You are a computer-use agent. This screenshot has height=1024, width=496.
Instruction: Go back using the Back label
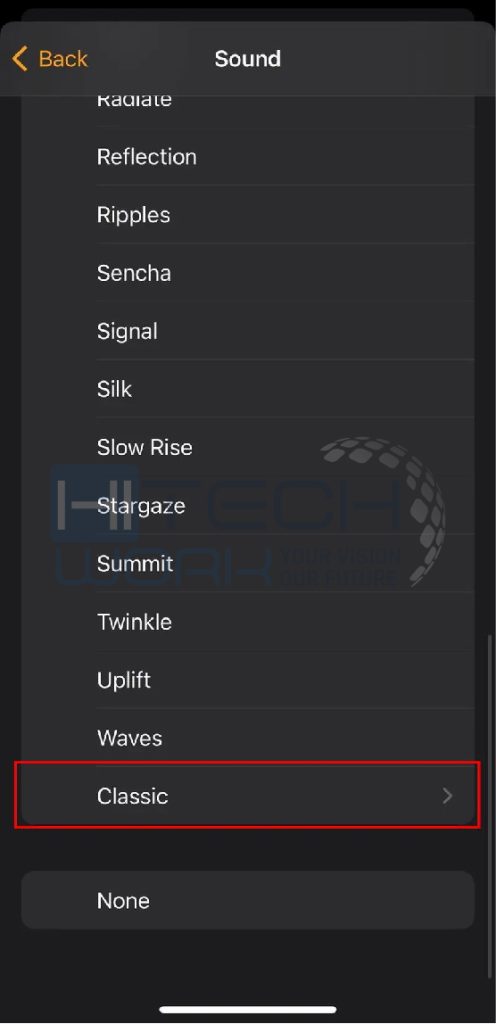(x=63, y=59)
